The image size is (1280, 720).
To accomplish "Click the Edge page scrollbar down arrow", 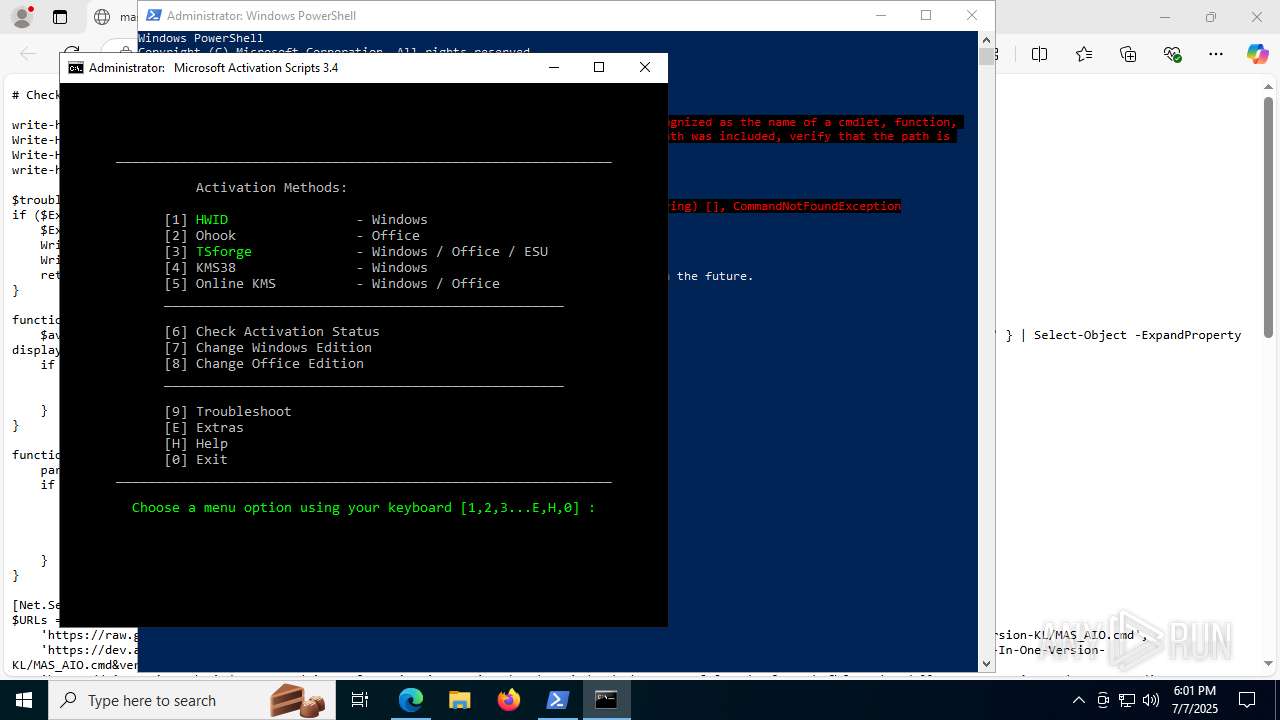I will [1270, 663].
